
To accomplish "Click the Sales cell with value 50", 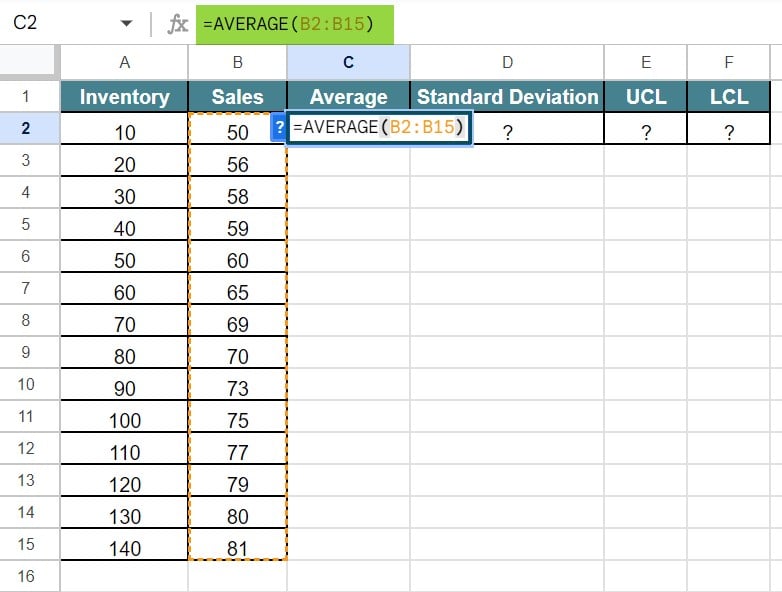I will [x=237, y=129].
